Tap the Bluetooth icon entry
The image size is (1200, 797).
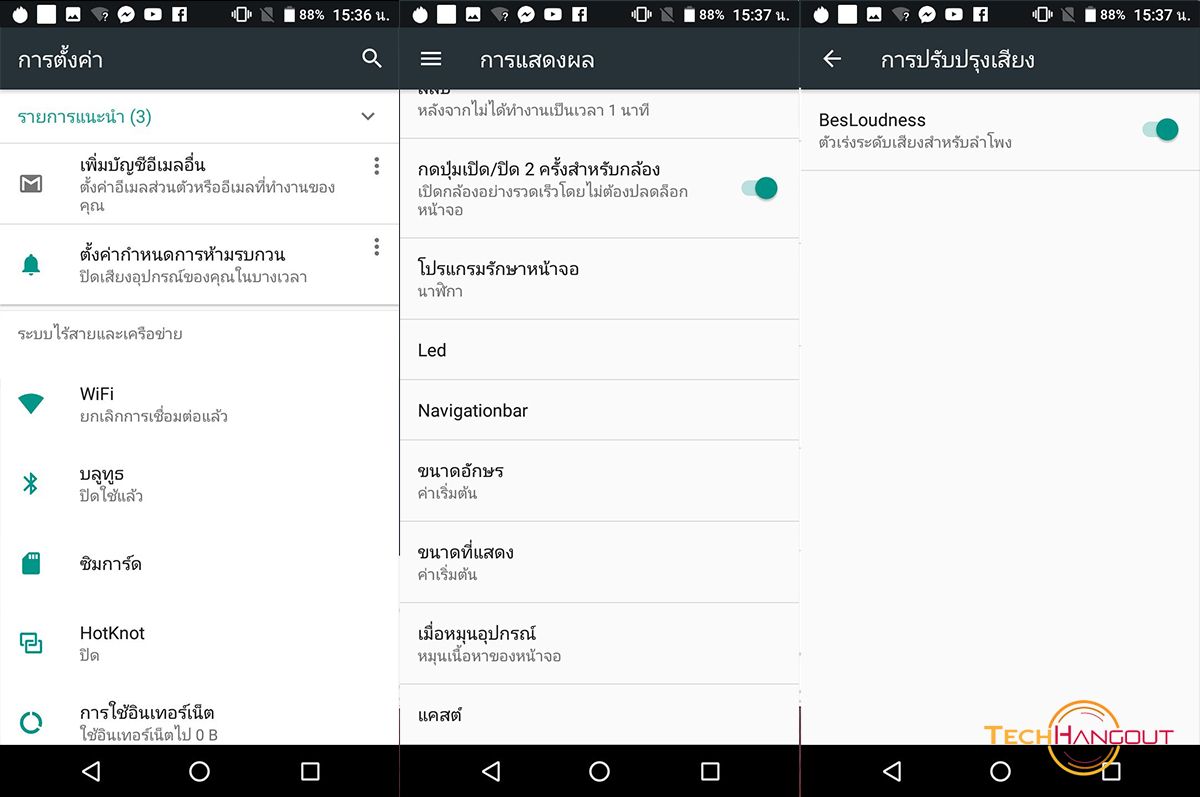[31, 484]
